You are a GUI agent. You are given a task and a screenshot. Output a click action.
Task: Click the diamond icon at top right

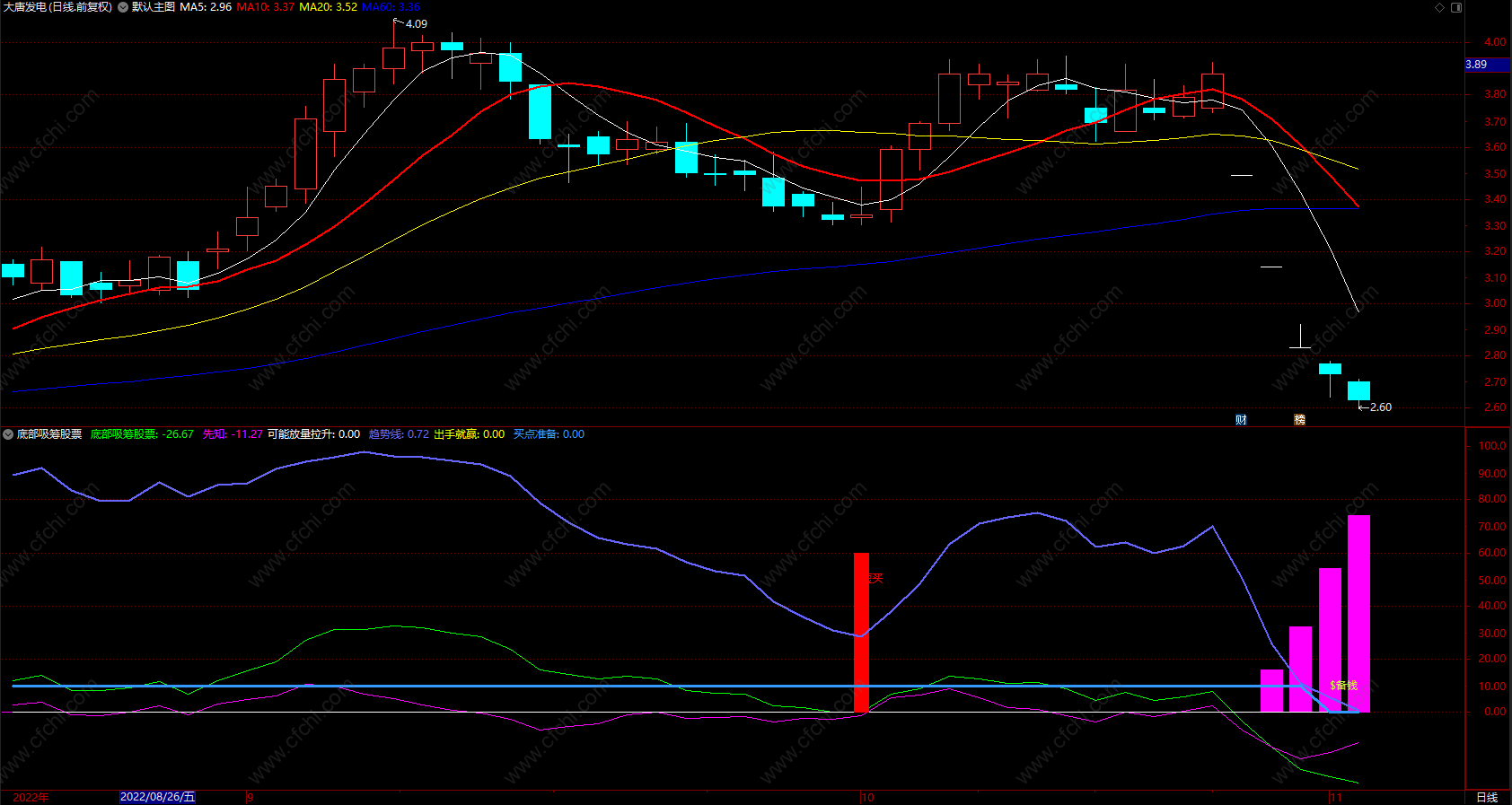point(1439,7)
